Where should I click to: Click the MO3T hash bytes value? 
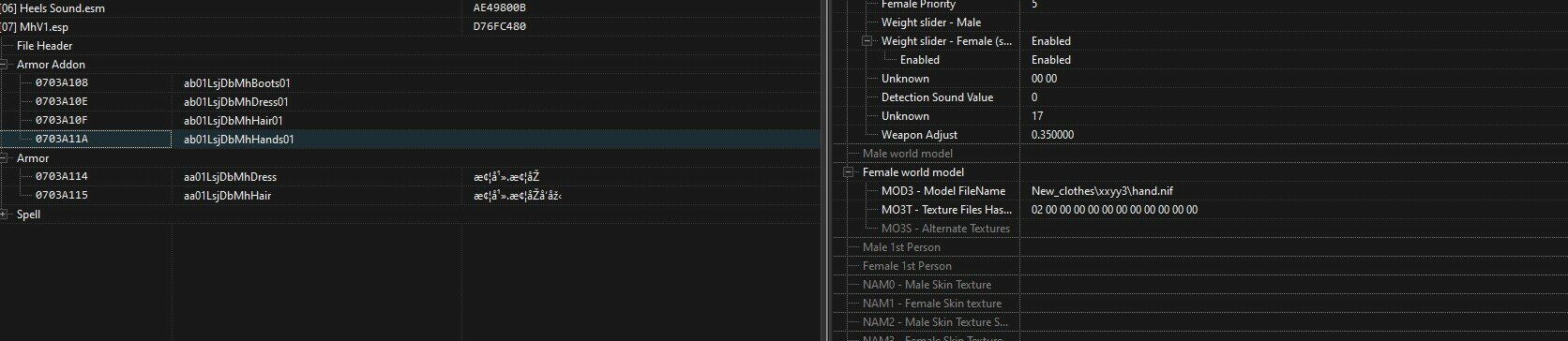click(1114, 210)
